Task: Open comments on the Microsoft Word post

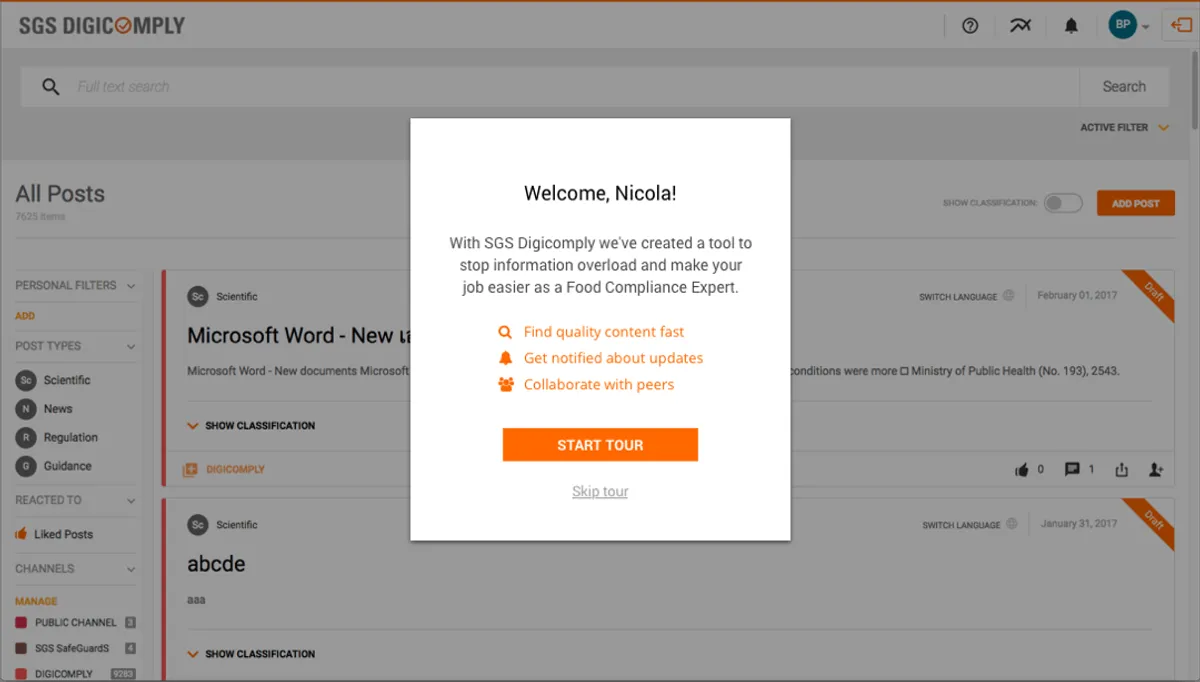Action: (x=1072, y=469)
